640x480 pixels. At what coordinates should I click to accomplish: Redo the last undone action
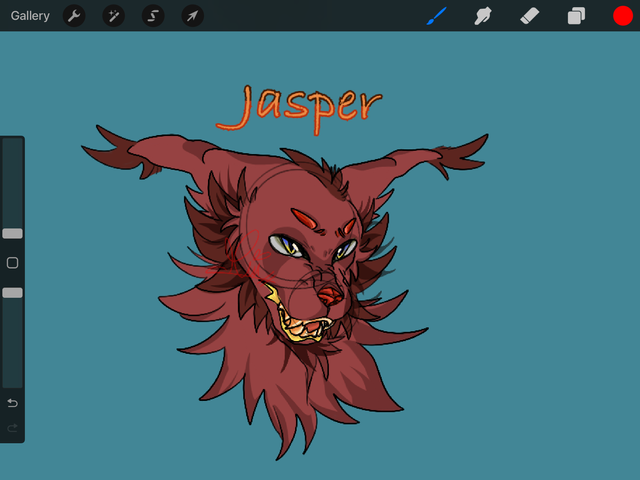(13, 428)
